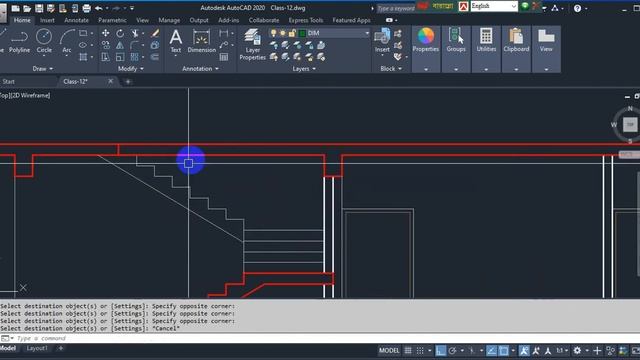Viewport: 640px width, 360px height.
Task: Expand the Draw panel
Action: (43, 69)
